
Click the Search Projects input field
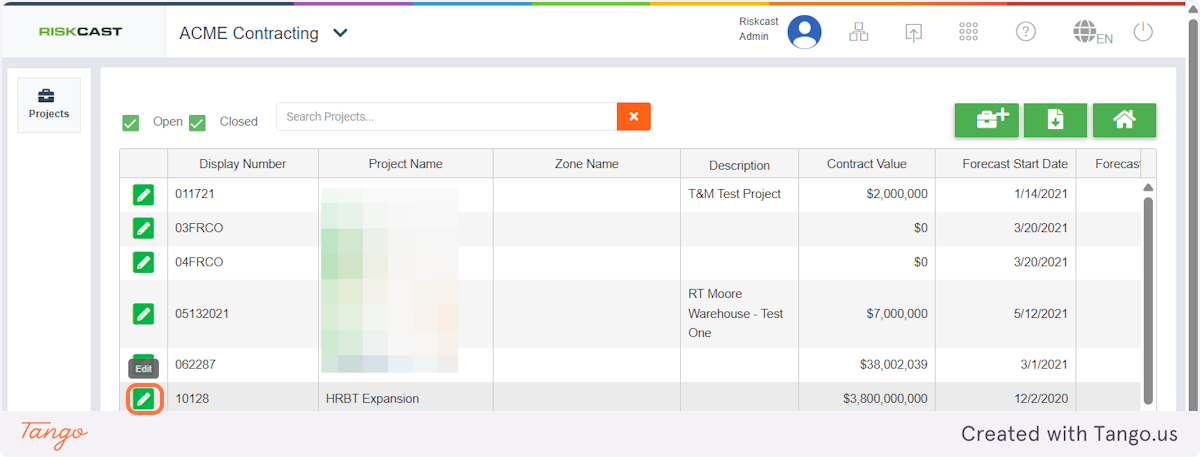pyautogui.click(x=446, y=116)
